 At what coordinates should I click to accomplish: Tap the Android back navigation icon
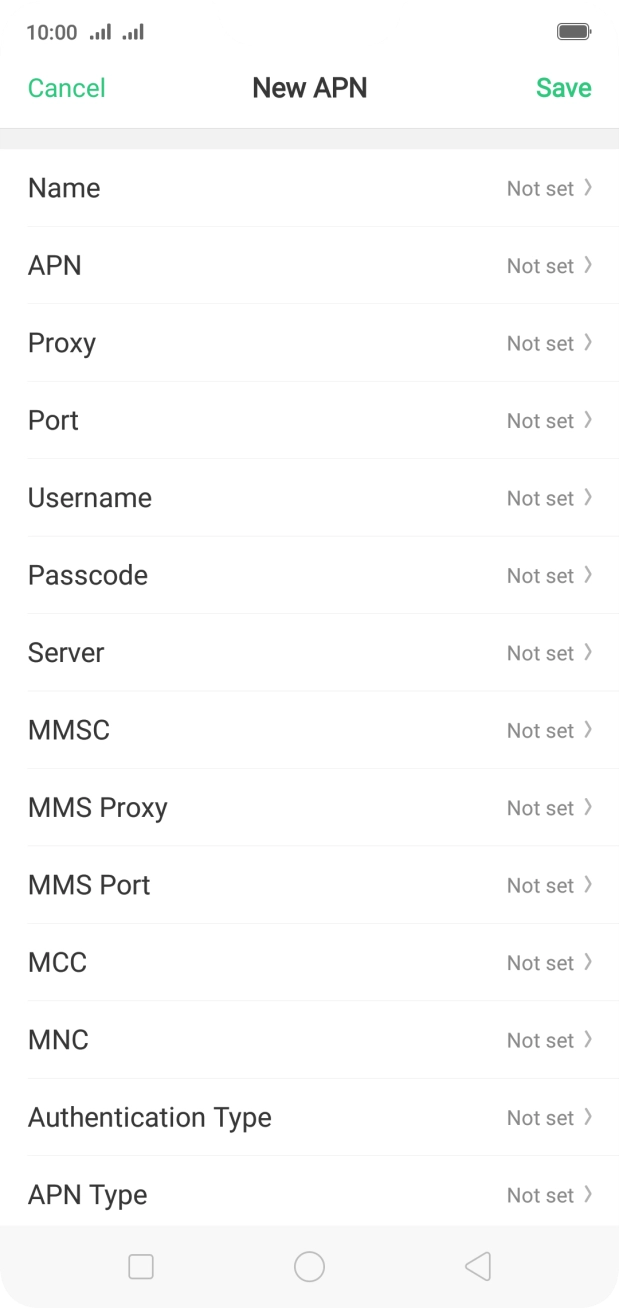tap(478, 1267)
